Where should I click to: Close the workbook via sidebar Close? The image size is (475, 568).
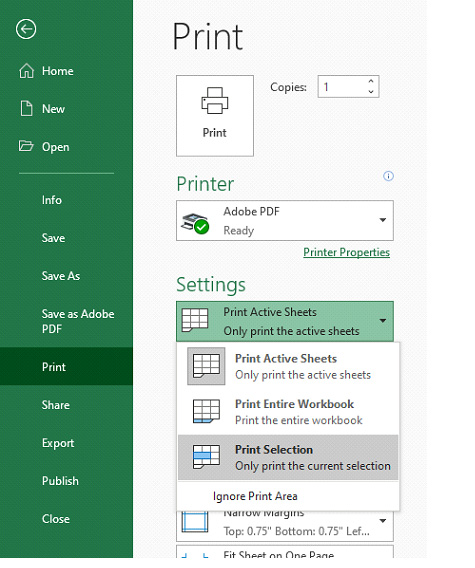pos(55,519)
